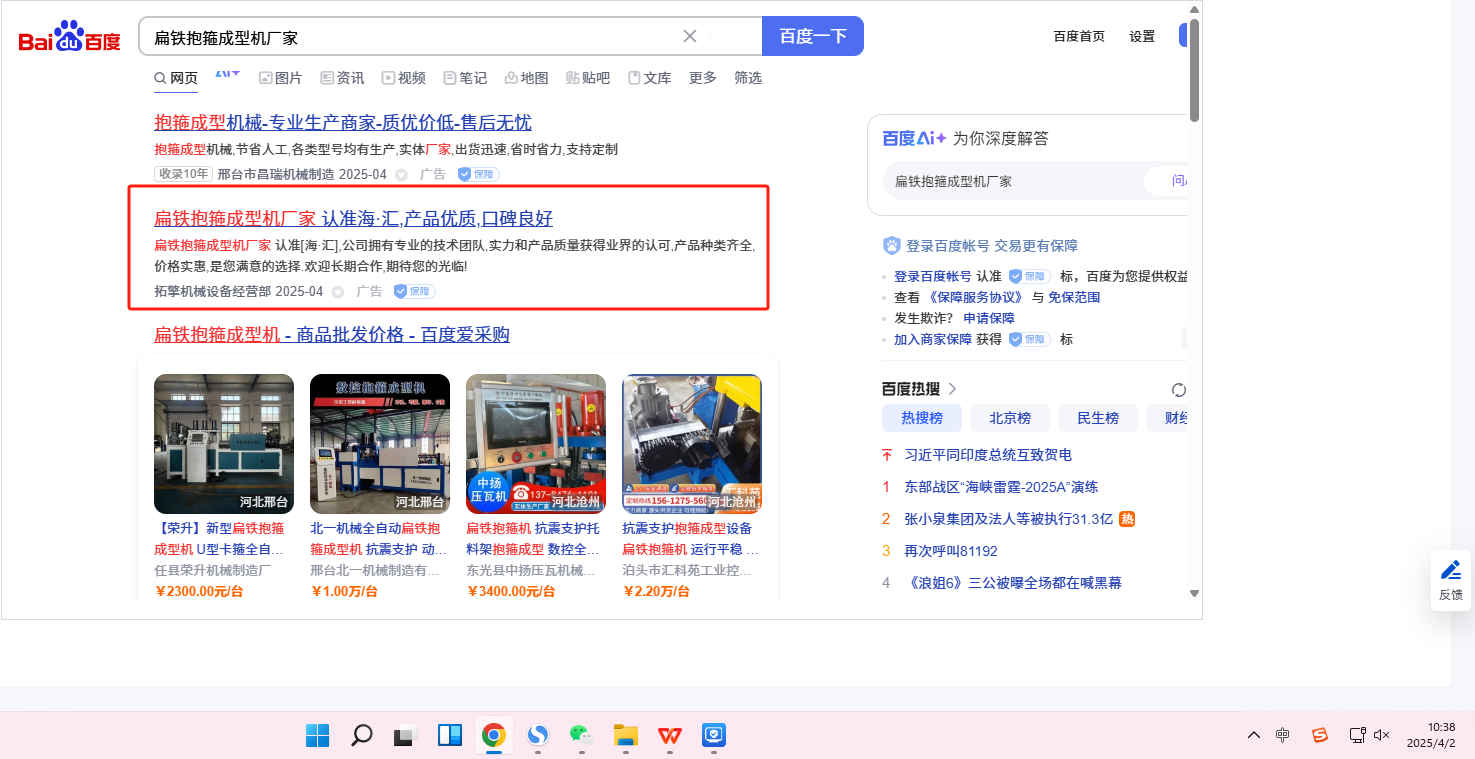Clear the search box with the X icon
1475x759 pixels.
pos(690,37)
